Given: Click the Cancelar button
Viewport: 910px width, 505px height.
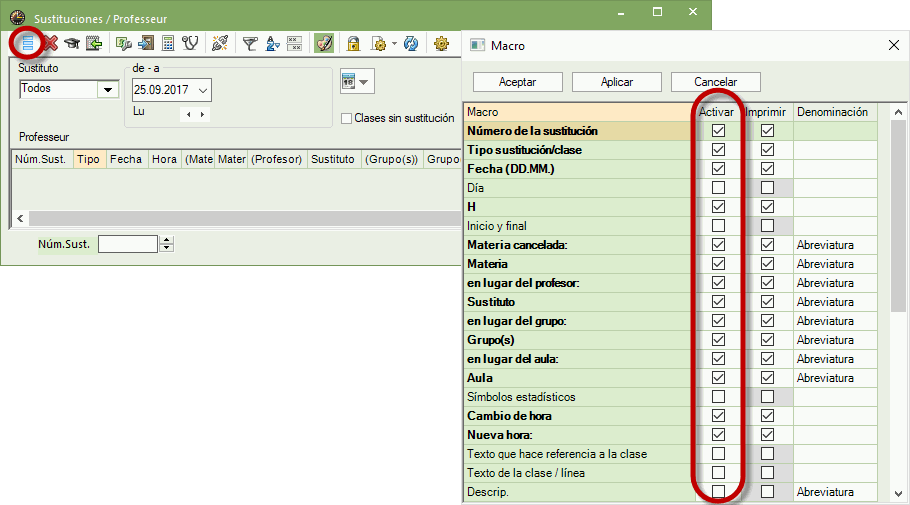Looking at the screenshot, I should click(x=716, y=82).
